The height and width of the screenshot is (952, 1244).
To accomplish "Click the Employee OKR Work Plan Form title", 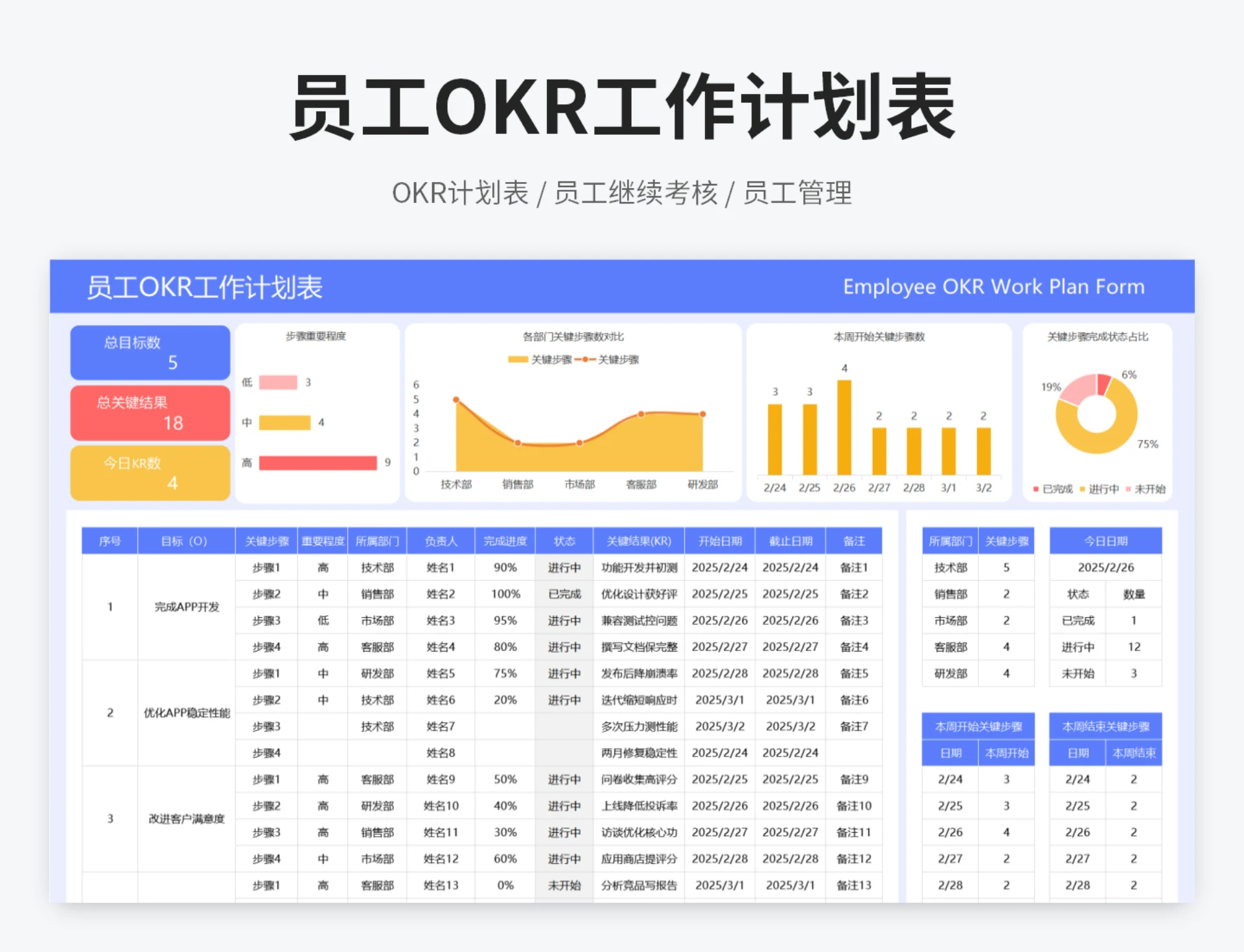I will (x=993, y=286).
